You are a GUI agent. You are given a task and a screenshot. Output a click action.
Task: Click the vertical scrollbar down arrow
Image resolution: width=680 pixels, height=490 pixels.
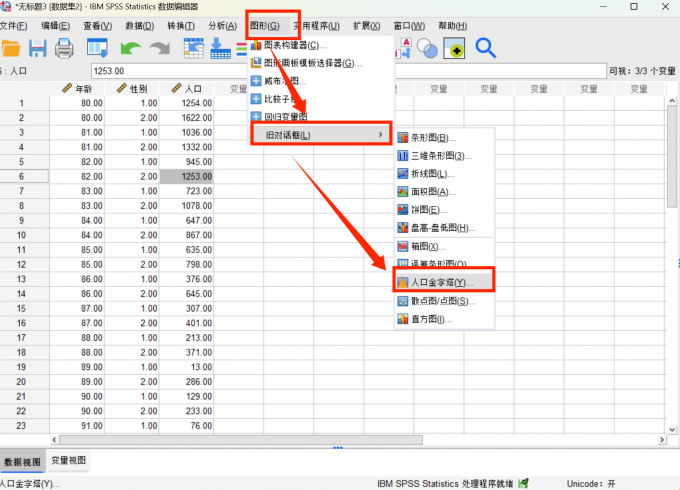click(672, 429)
